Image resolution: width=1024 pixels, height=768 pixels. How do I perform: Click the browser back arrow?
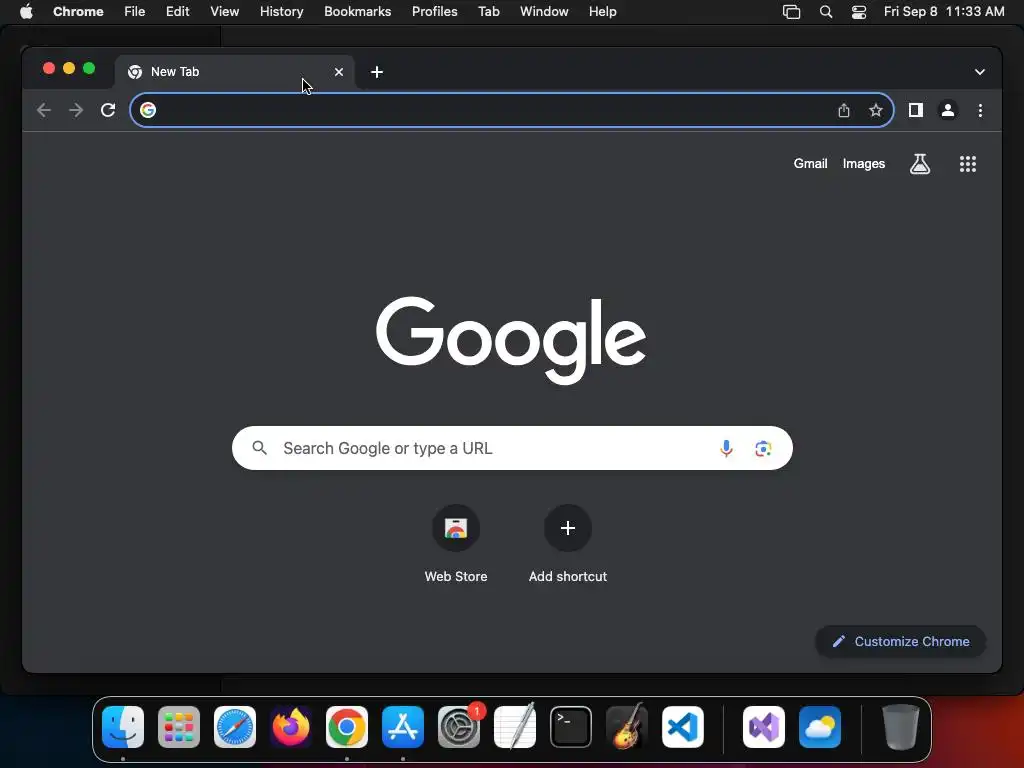(x=44, y=110)
